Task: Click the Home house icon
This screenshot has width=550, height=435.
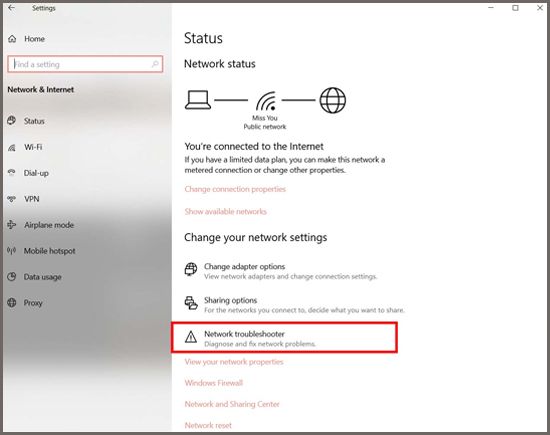Action: 12,39
